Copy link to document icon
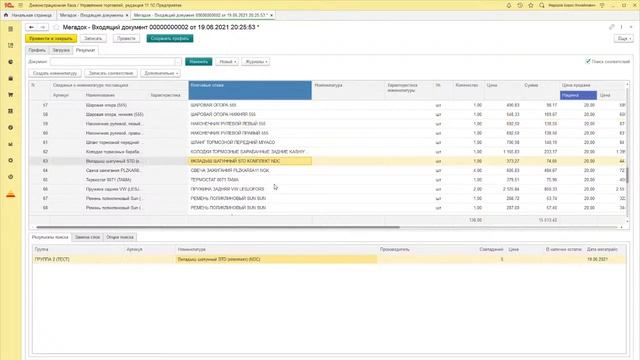This screenshot has width=640, height=360. (611, 27)
